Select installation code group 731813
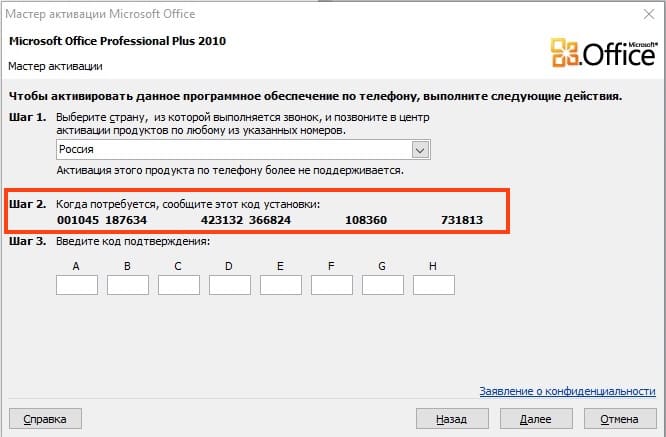Viewport: 666px width, 437px height. click(462, 220)
